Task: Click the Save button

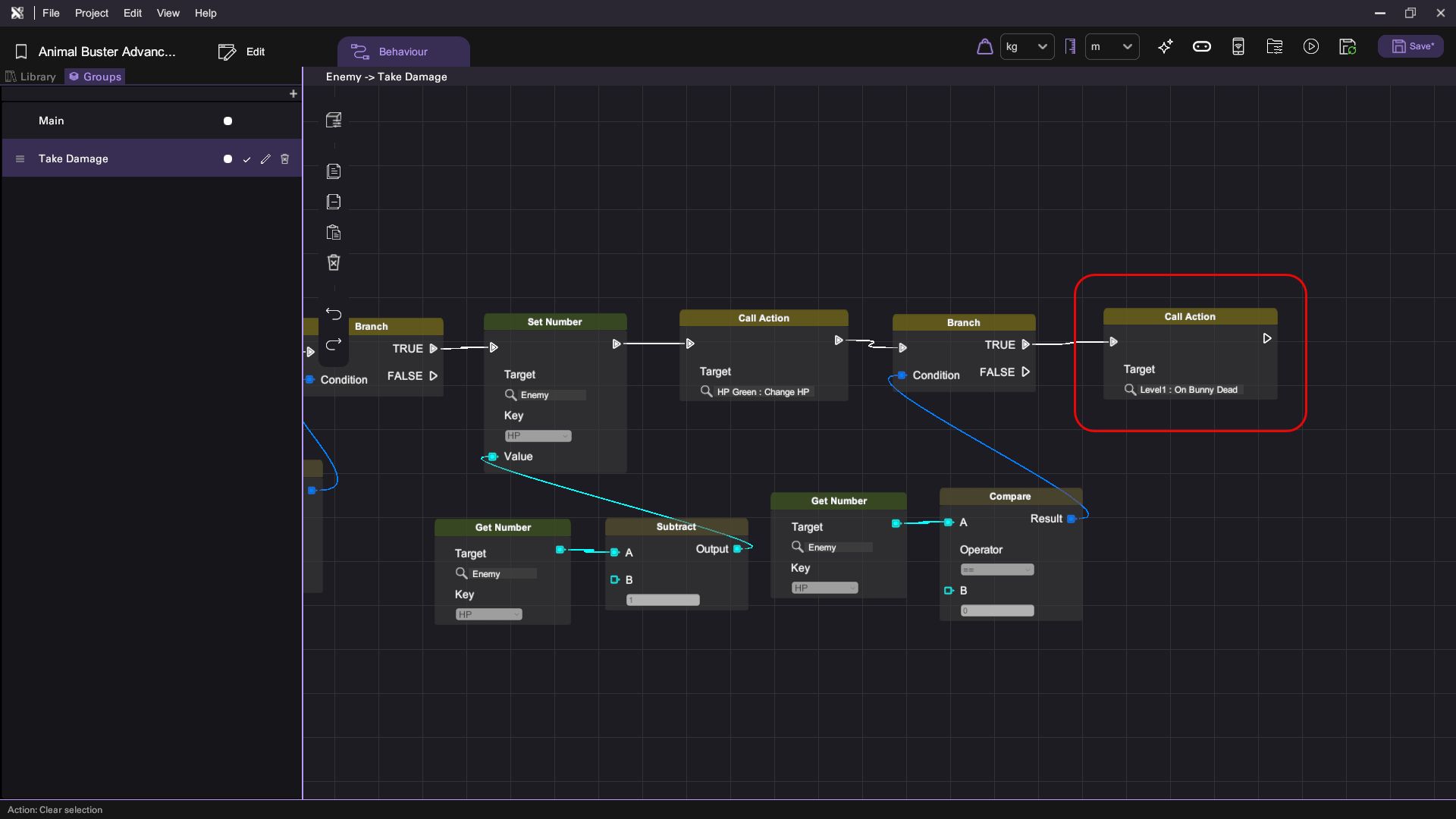Action: 1410,46
